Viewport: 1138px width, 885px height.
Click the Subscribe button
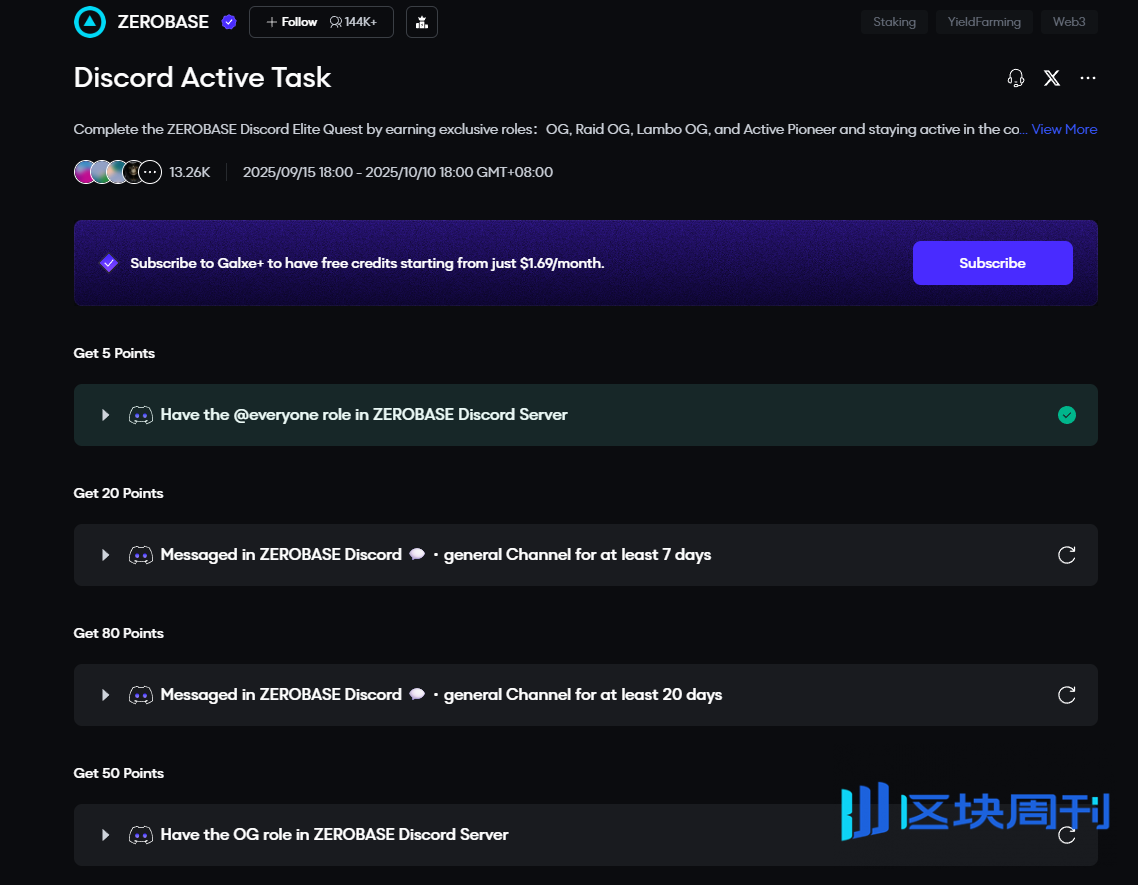(992, 263)
